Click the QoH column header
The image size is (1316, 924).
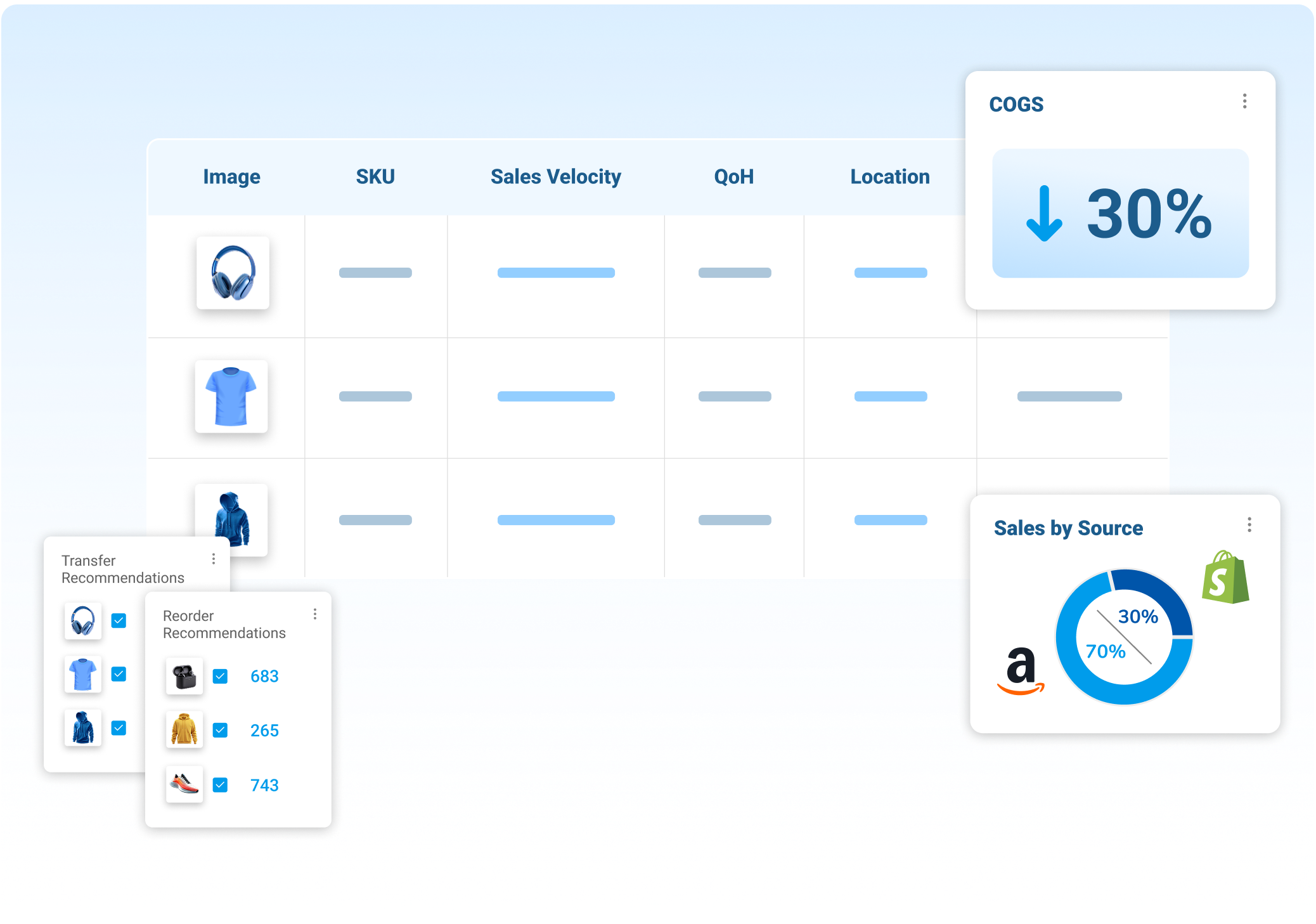pyautogui.click(x=733, y=177)
